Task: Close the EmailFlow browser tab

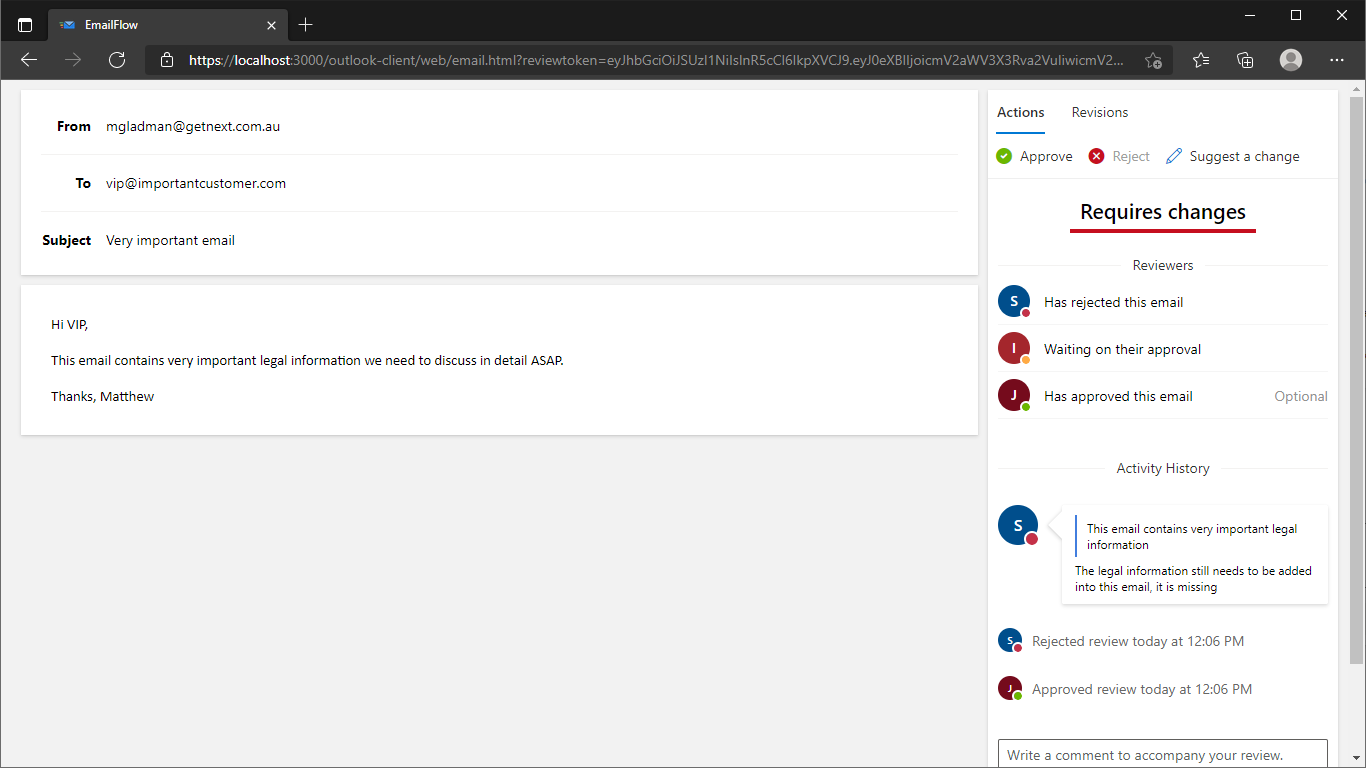Action: tap(271, 25)
